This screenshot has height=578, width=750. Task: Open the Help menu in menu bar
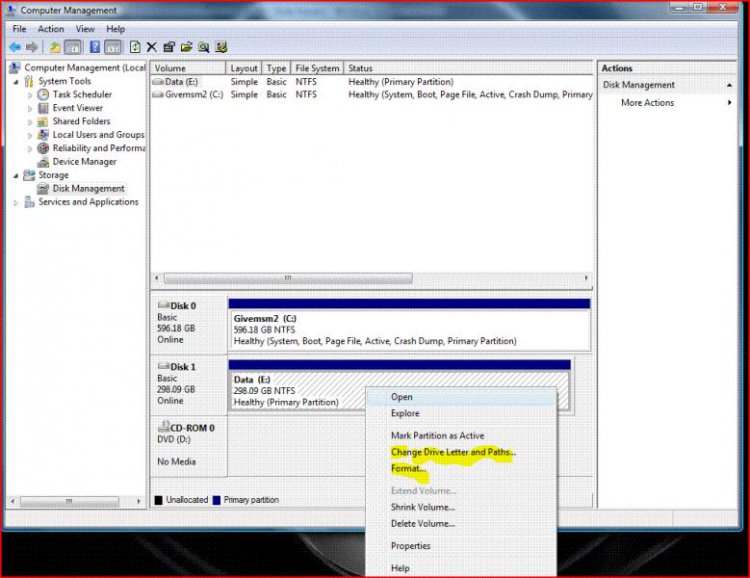pos(115,29)
